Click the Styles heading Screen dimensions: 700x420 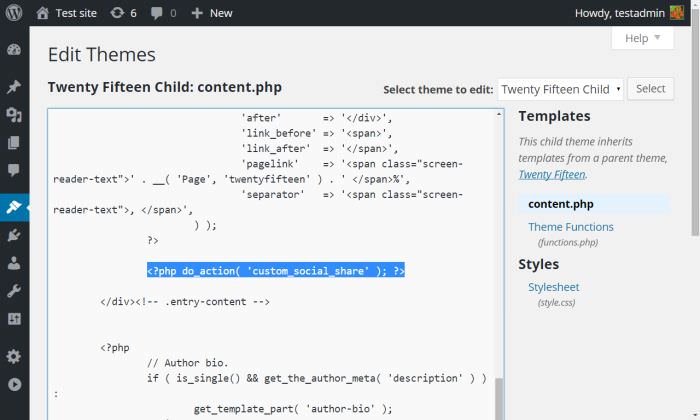pos(538,264)
